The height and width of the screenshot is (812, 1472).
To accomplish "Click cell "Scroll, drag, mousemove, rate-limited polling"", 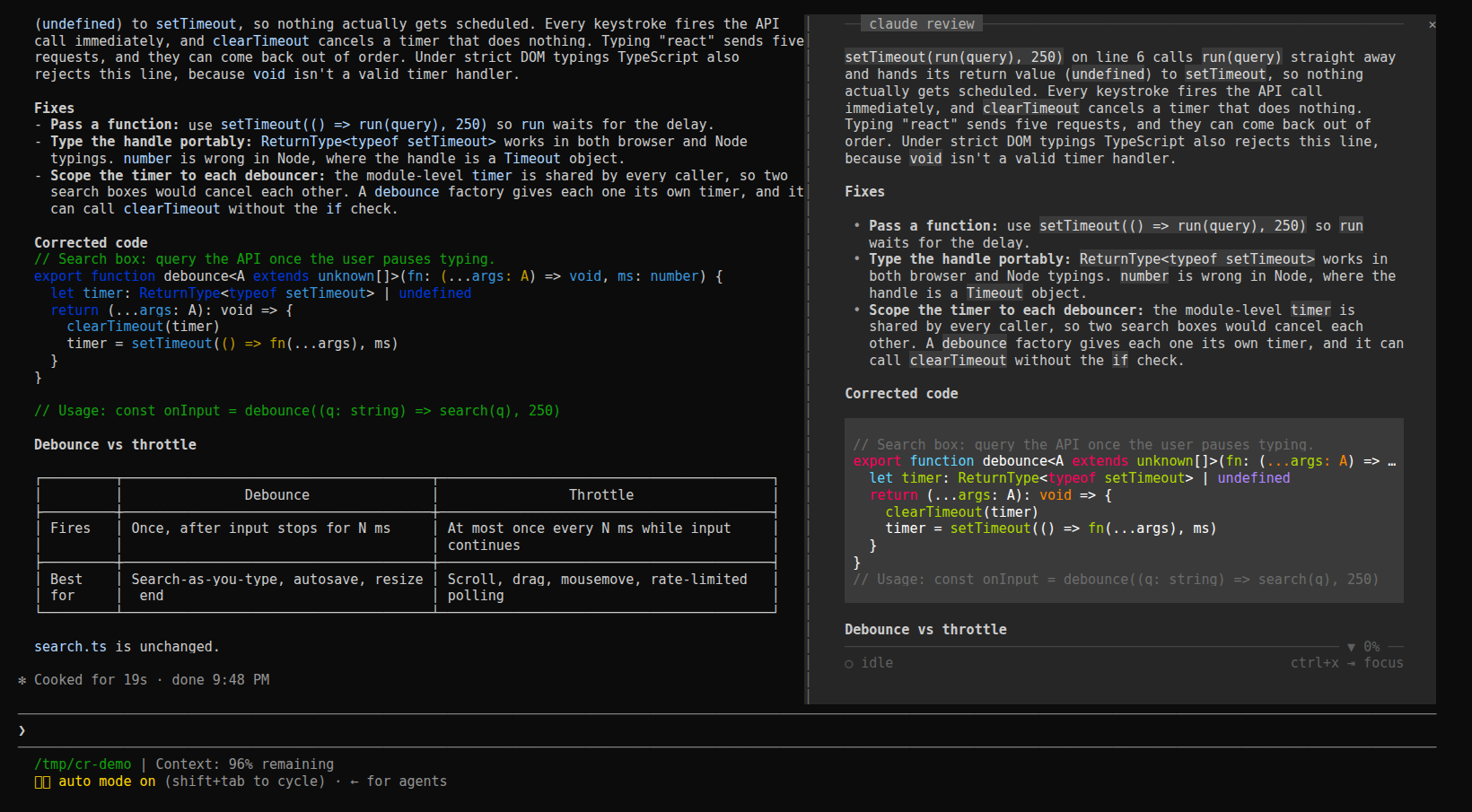I will coord(597,588).
